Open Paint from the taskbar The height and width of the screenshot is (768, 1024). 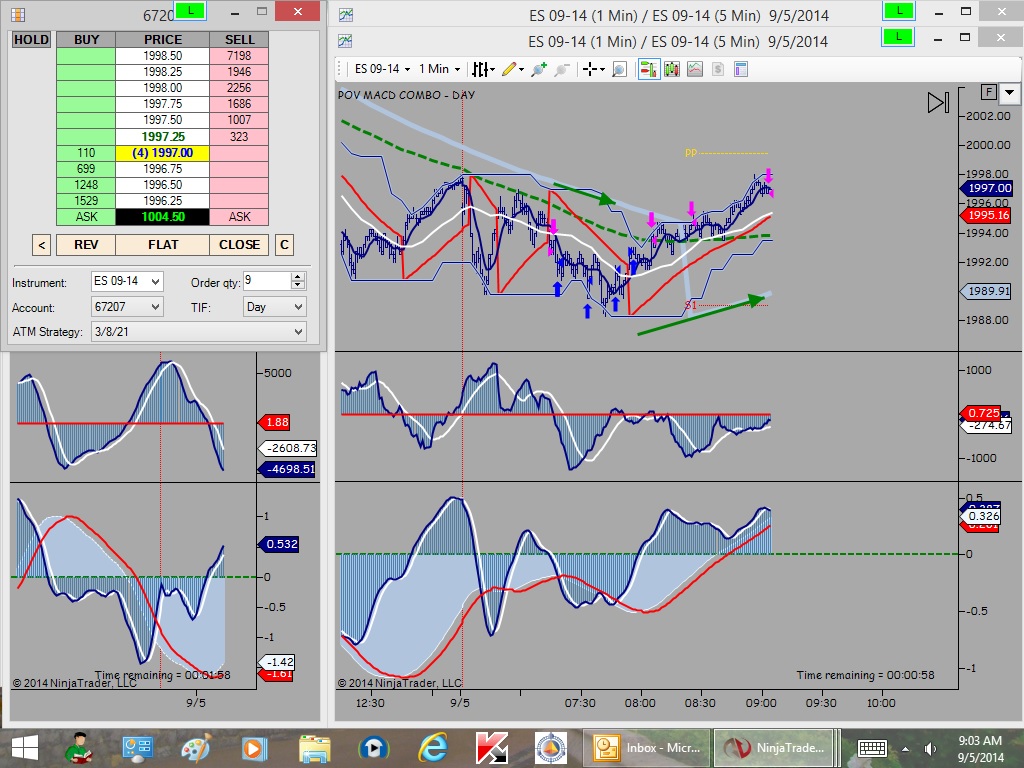196,748
